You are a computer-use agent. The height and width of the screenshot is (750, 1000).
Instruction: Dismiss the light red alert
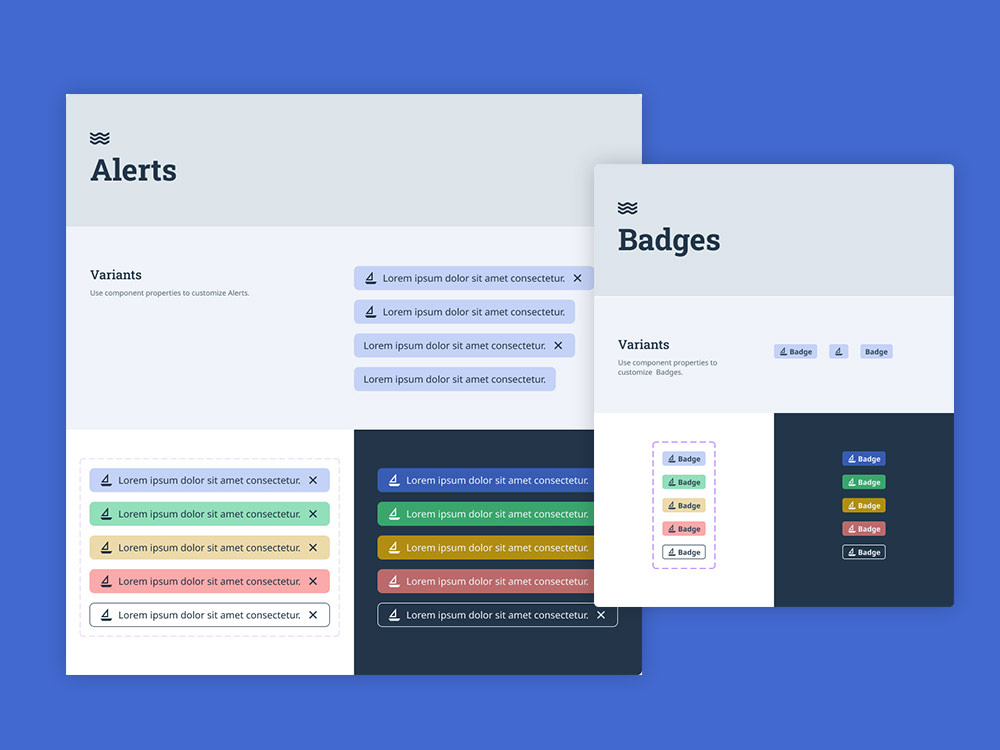(313, 582)
